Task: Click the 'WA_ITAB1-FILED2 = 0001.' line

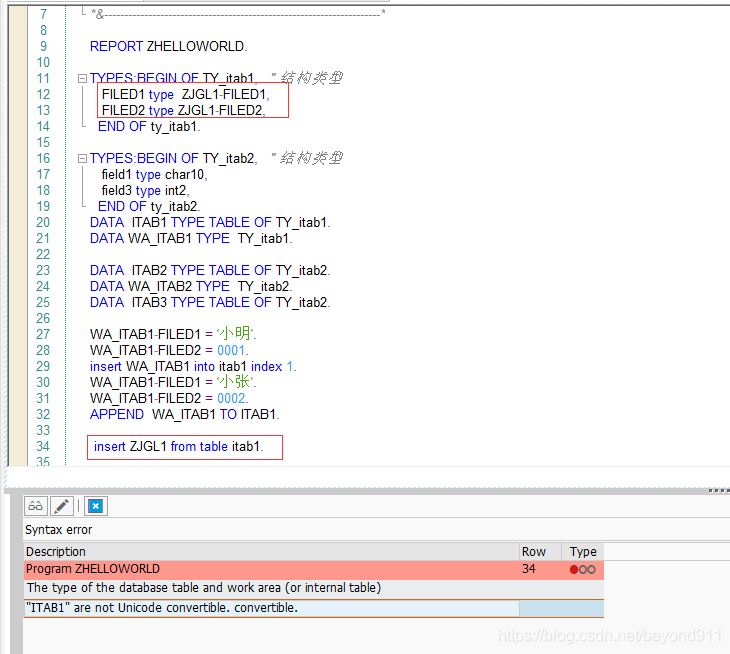Action: click(169, 350)
